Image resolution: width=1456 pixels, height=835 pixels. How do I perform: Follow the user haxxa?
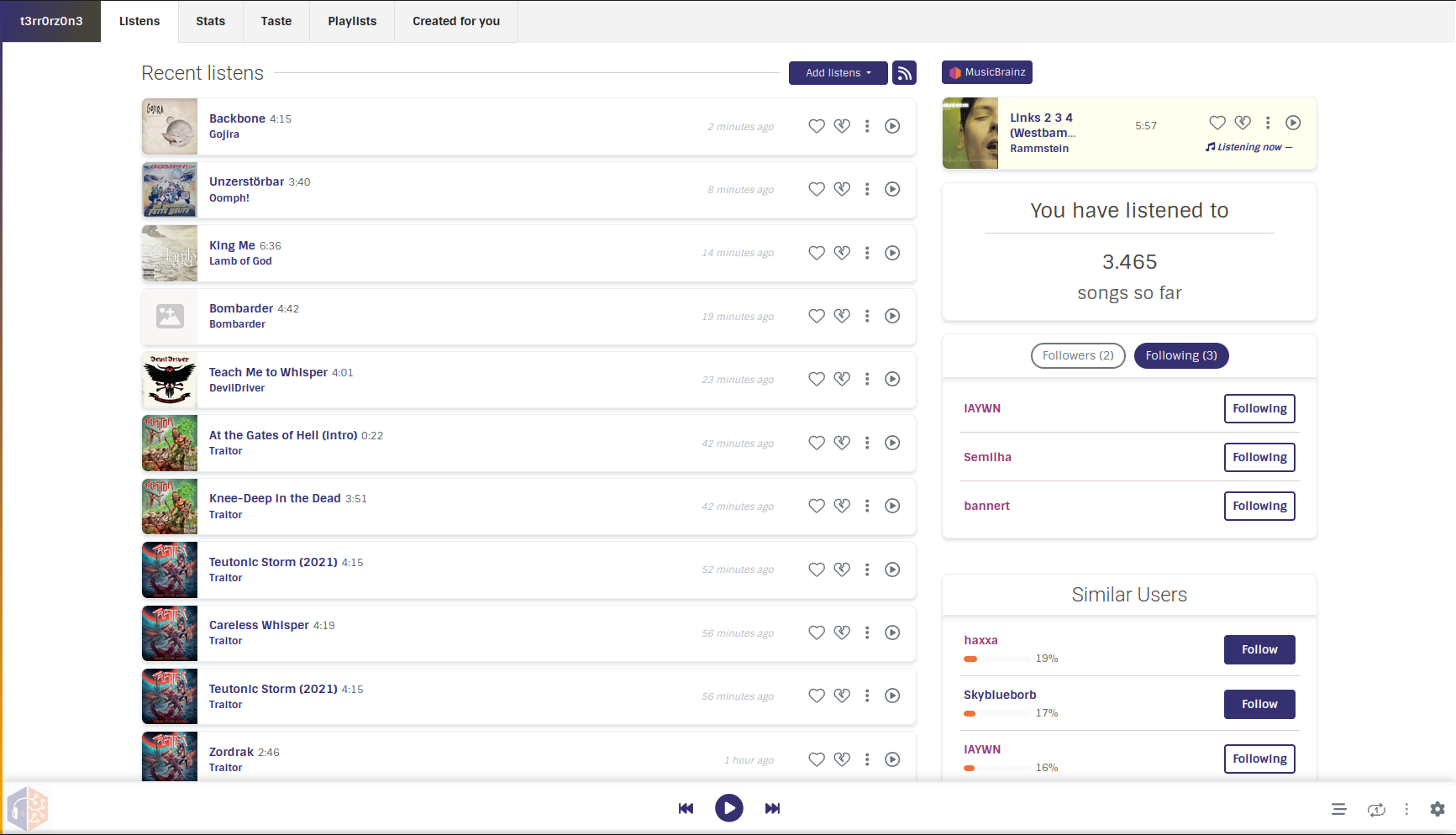pyautogui.click(x=1259, y=649)
